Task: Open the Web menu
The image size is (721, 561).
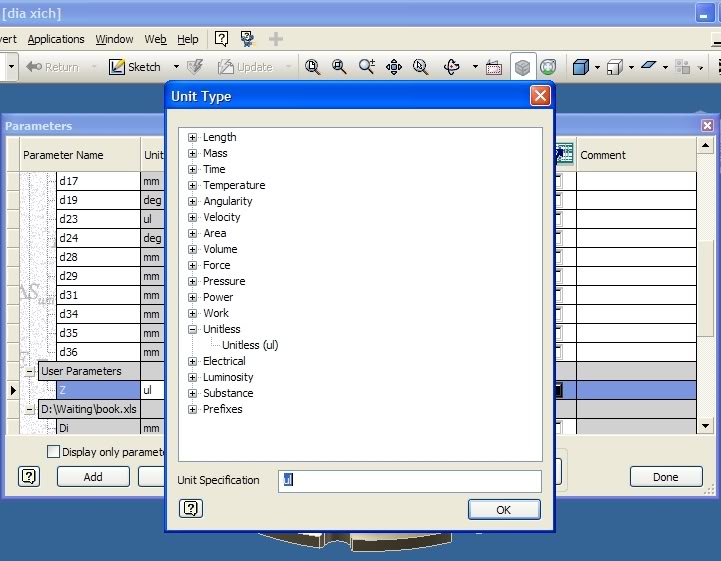Action: tap(155, 40)
